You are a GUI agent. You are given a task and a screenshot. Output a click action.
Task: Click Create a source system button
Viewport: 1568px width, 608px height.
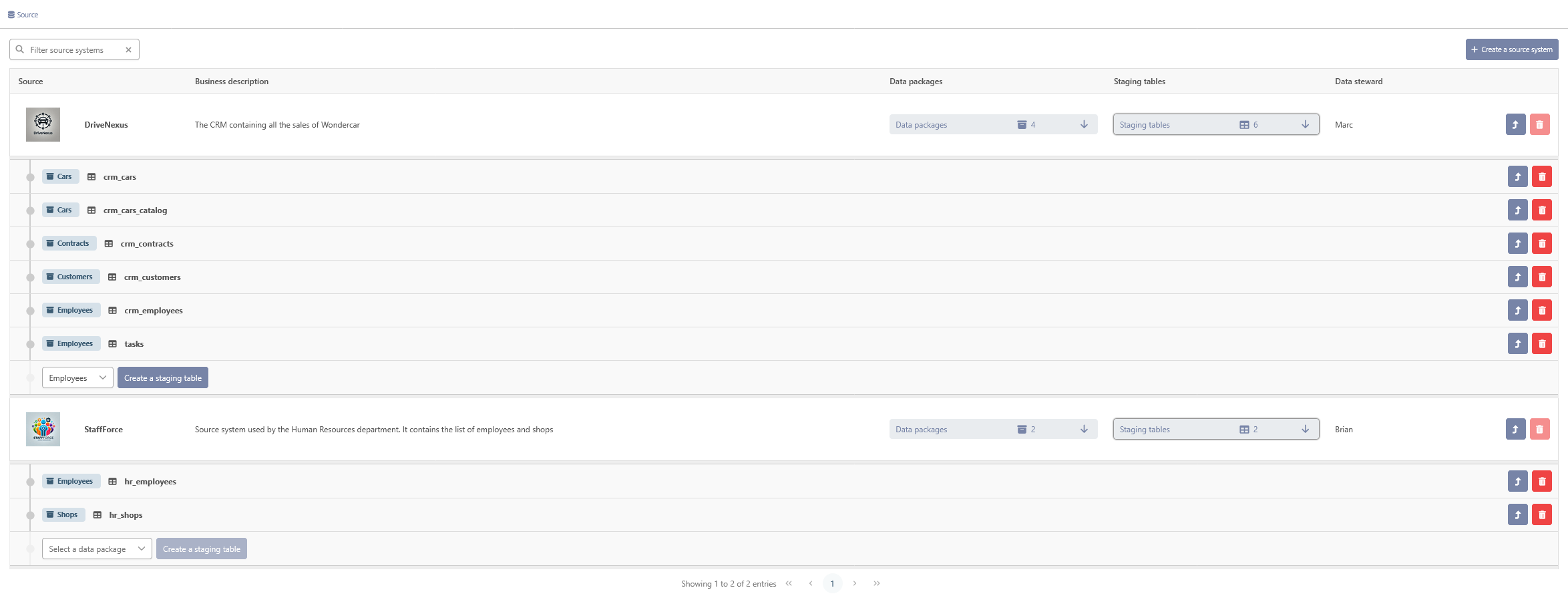(1512, 49)
